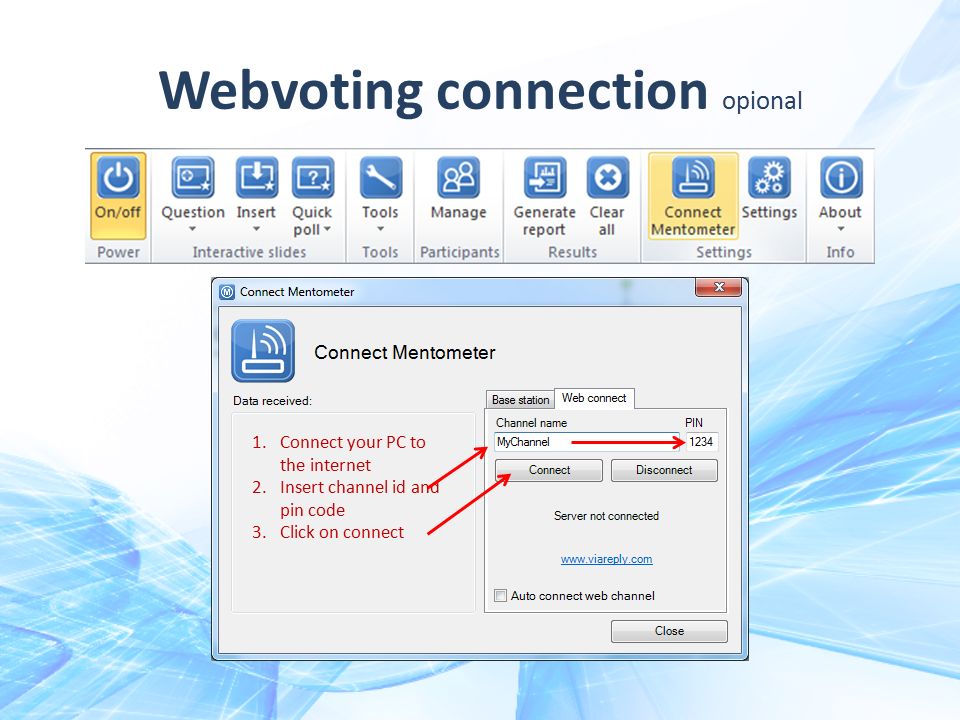Click the Disconnect button
The width and height of the screenshot is (960, 720).
[664, 470]
